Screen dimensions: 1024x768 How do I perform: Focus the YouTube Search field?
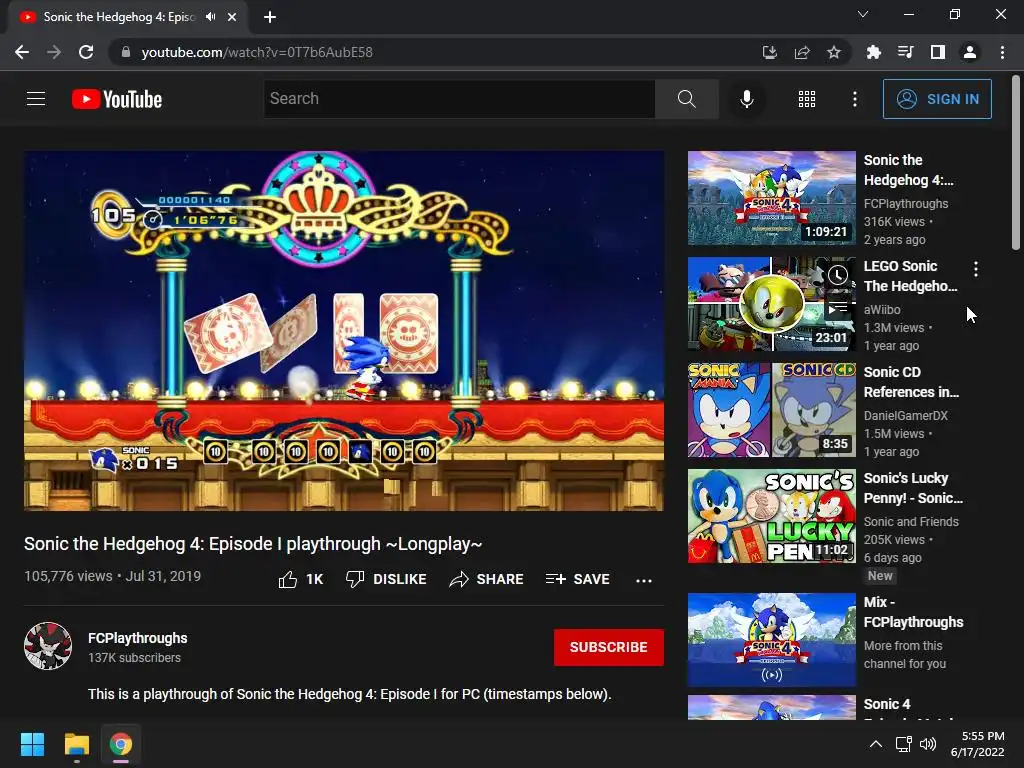(x=459, y=99)
